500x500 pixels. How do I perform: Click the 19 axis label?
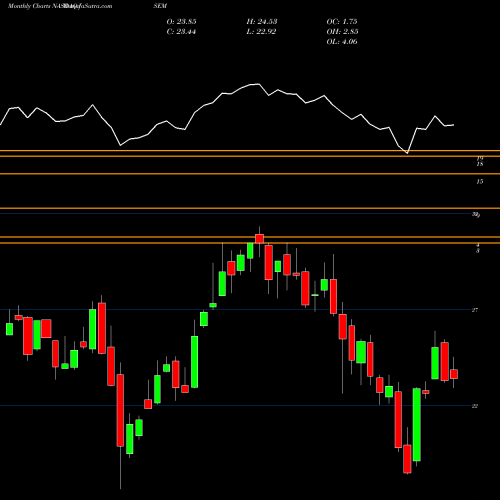click(x=480, y=158)
